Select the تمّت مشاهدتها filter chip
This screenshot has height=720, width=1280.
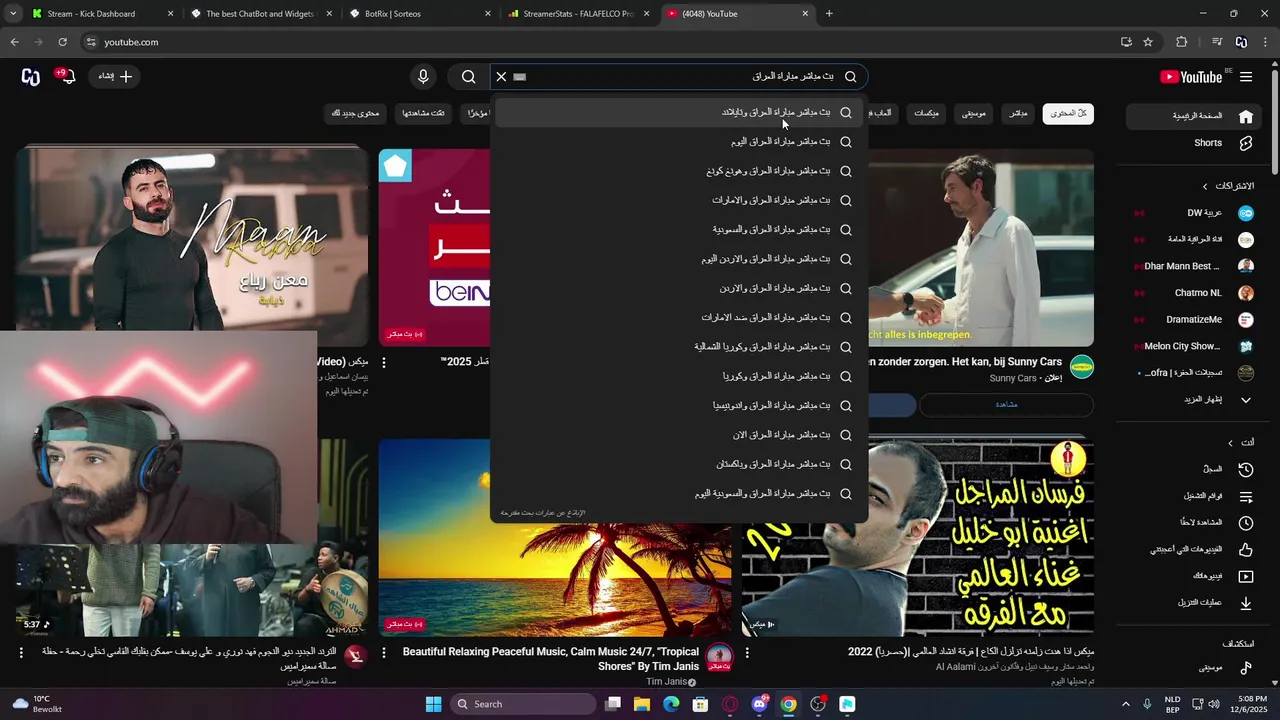(424, 113)
